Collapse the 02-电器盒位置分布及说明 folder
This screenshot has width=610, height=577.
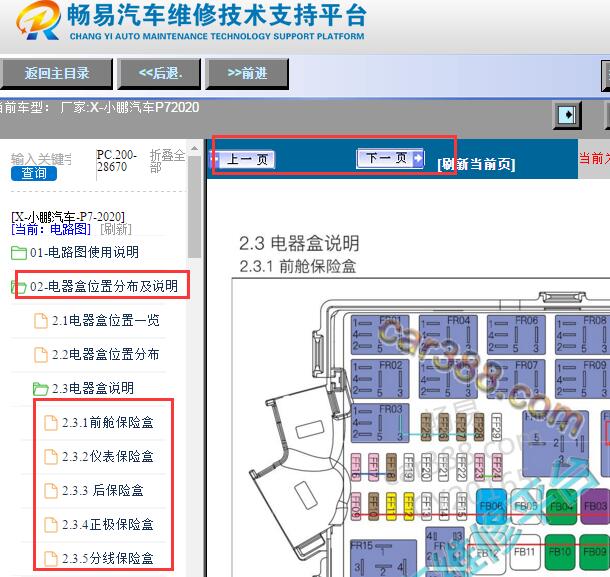[x=103, y=286]
